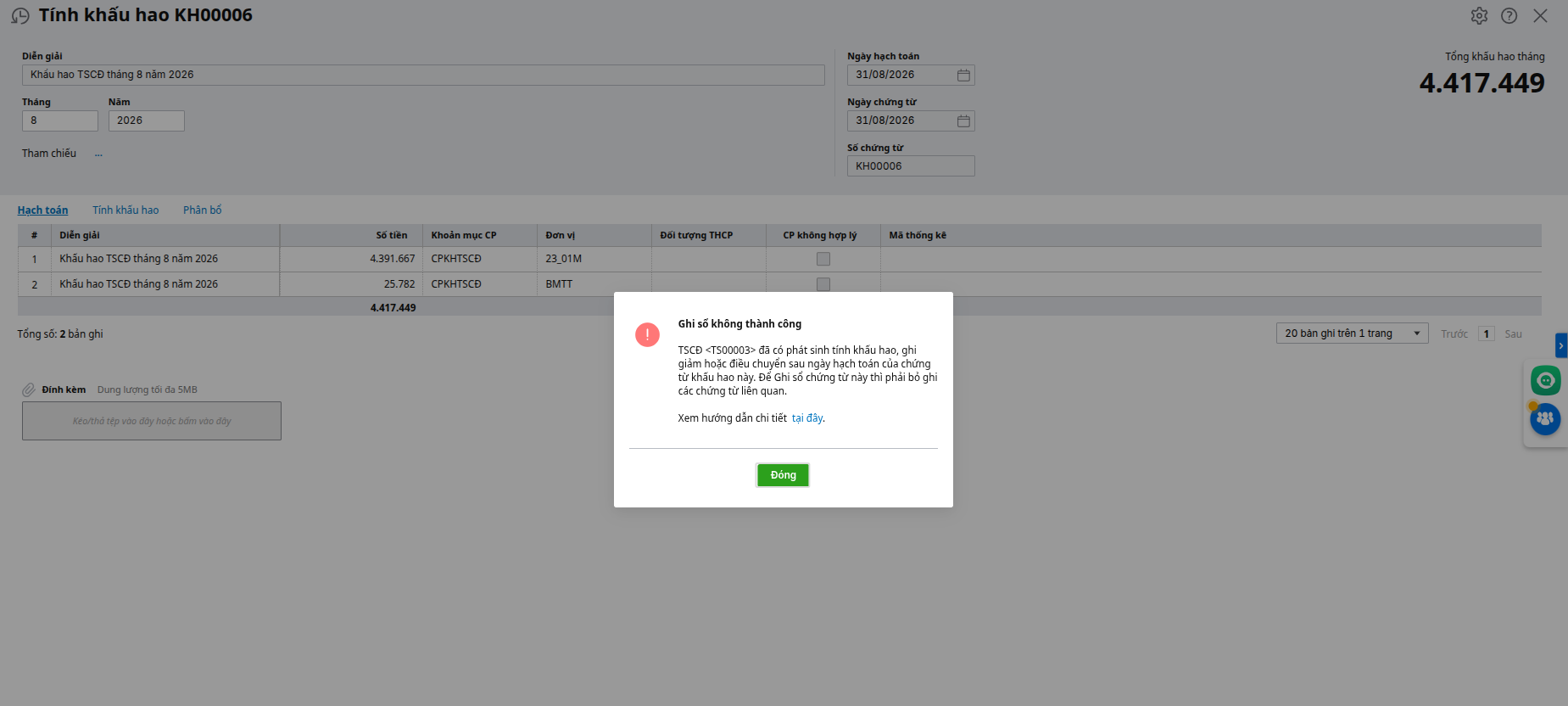Viewport: 1568px width, 706px height.
Task: Click the history clock icon beside title
Action: 20,15
